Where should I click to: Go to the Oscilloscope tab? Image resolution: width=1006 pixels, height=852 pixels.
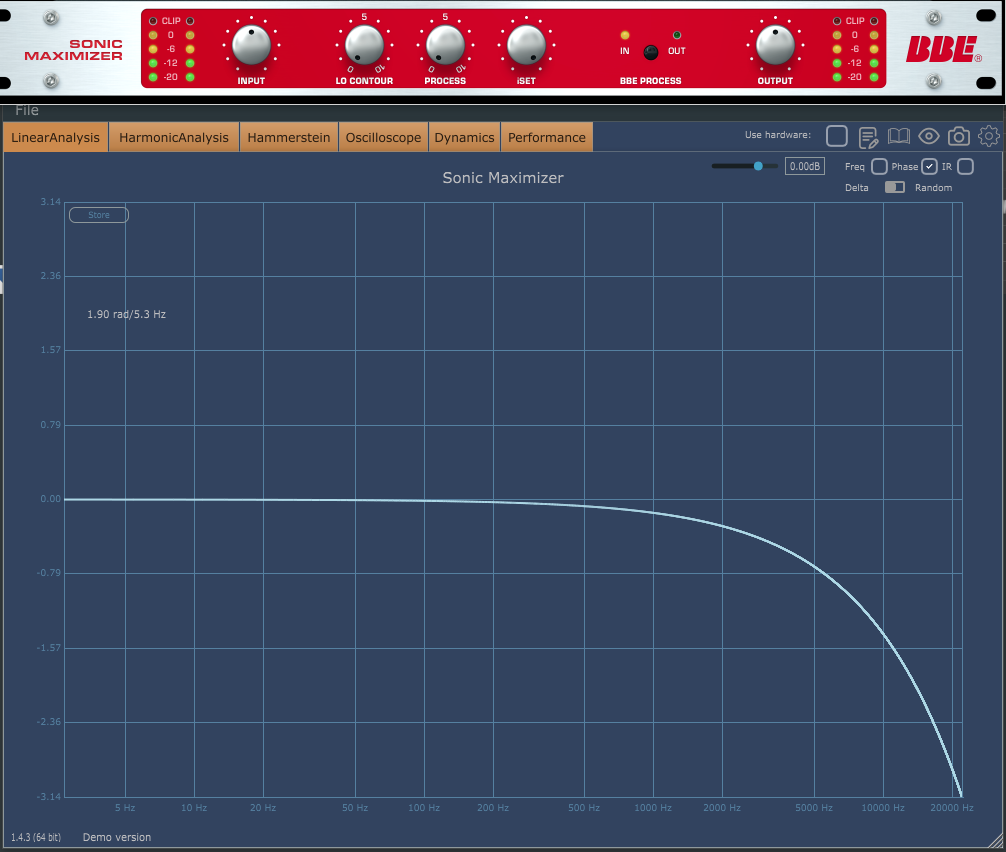(x=384, y=137)
